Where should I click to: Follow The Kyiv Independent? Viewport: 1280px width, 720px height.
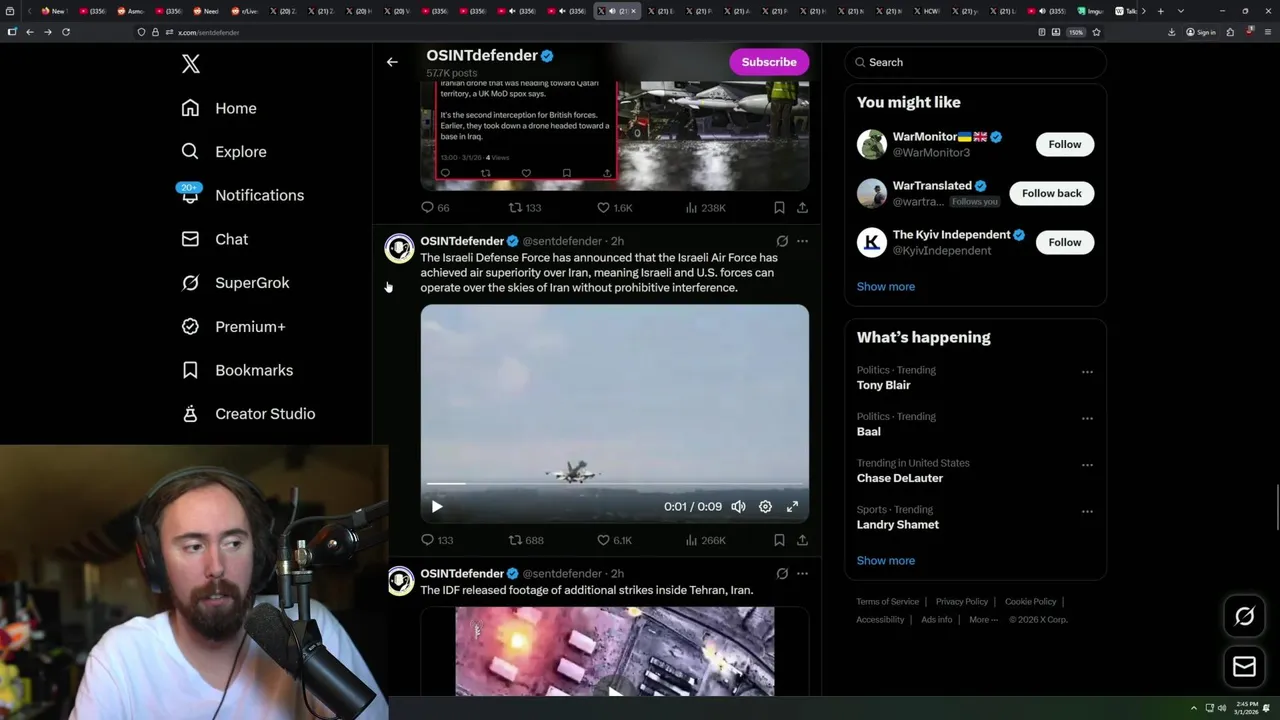tap(1065, 242)
